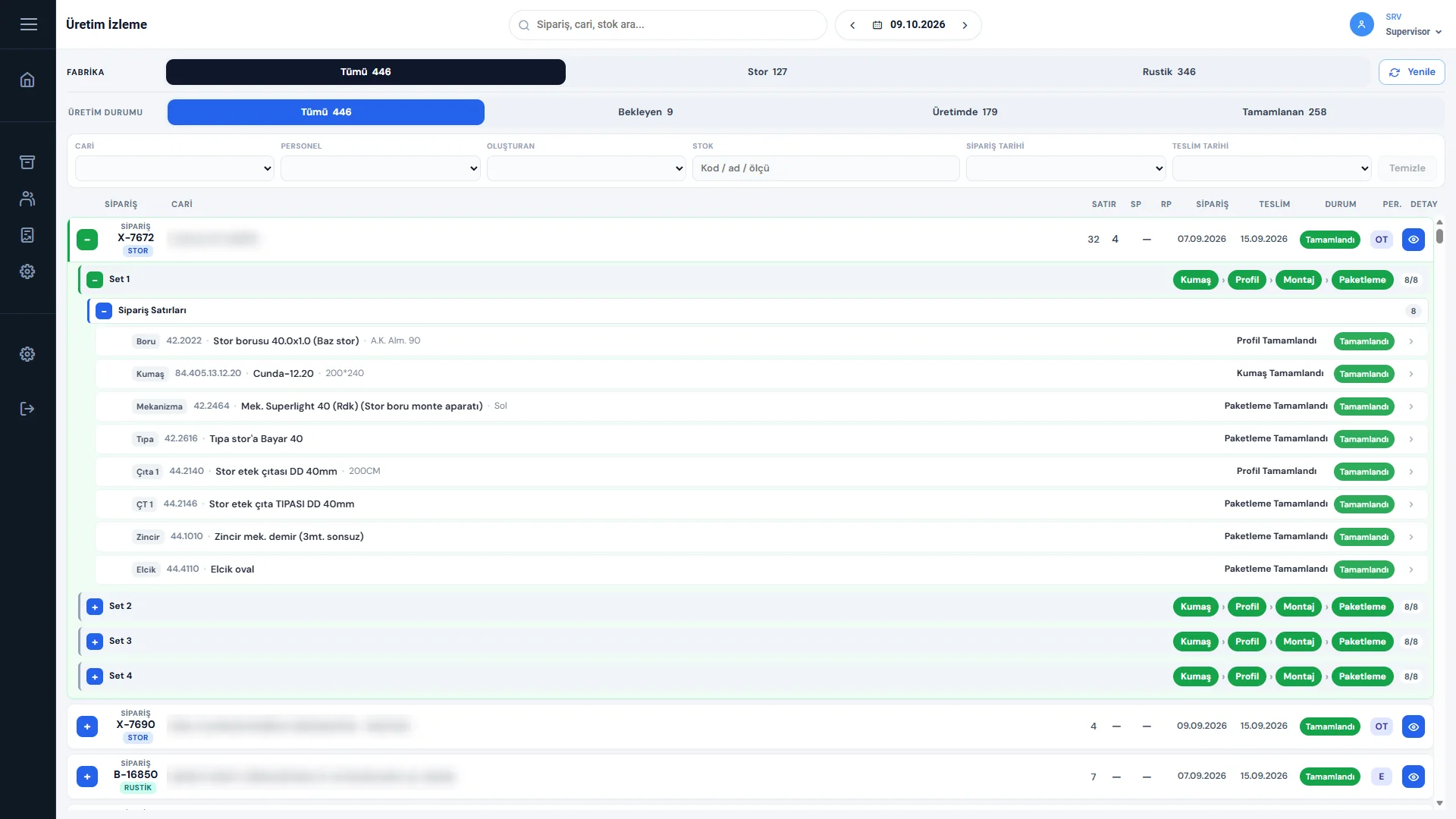Open the archive box sidebar icon
1456x819 pixels.
27,162
